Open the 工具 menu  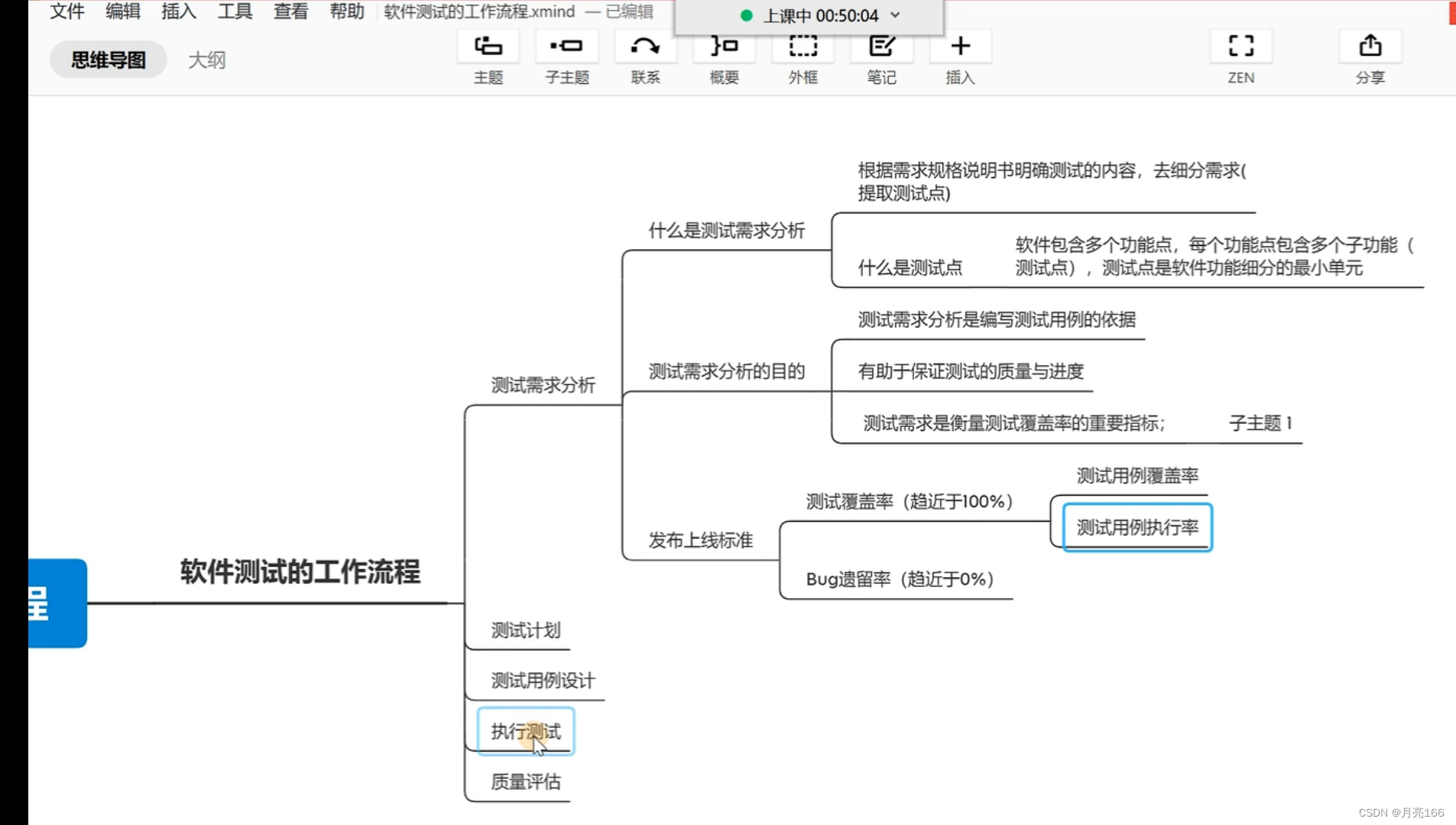coord(235,11)
